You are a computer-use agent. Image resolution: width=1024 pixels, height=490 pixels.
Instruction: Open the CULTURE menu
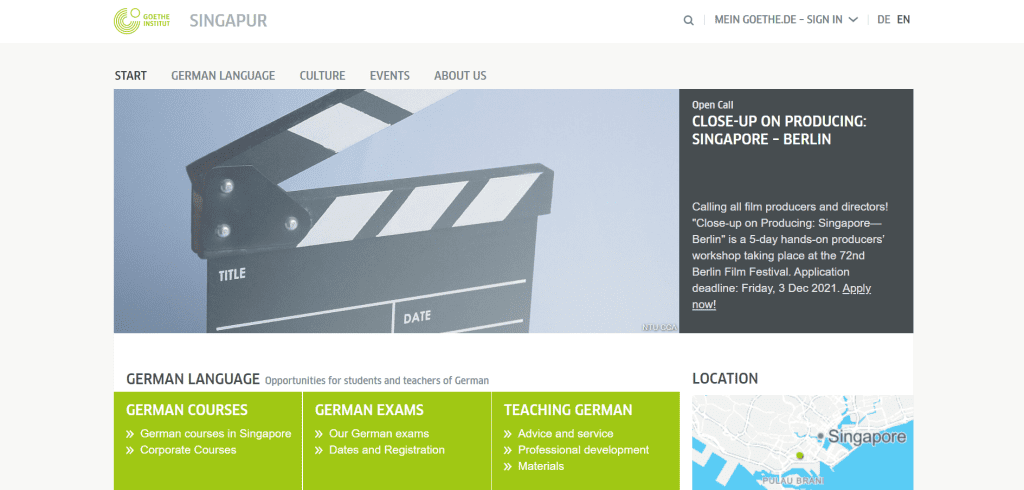(x=323, y=76)
